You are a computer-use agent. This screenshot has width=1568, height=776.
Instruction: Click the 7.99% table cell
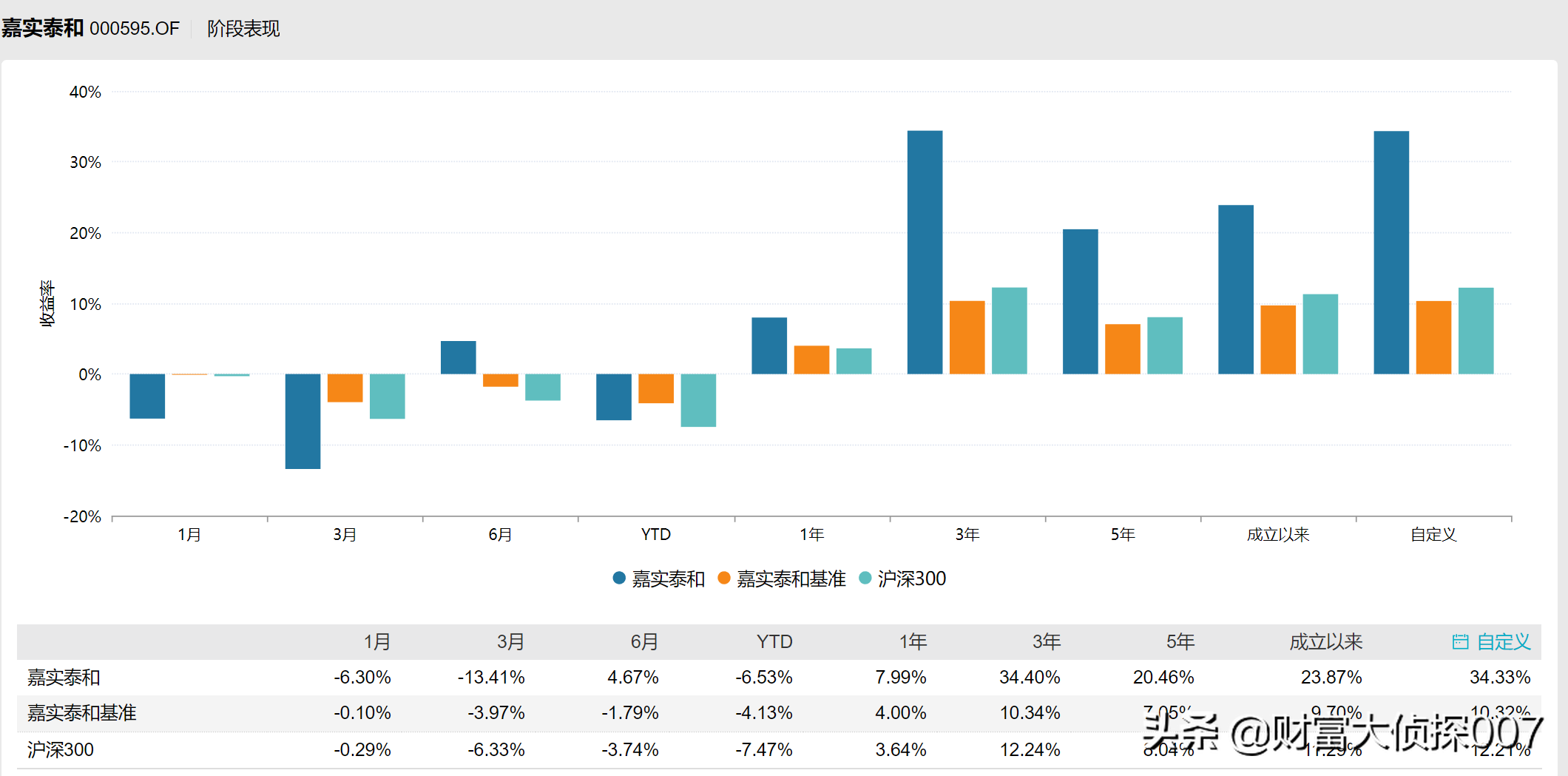pos(901,677)
